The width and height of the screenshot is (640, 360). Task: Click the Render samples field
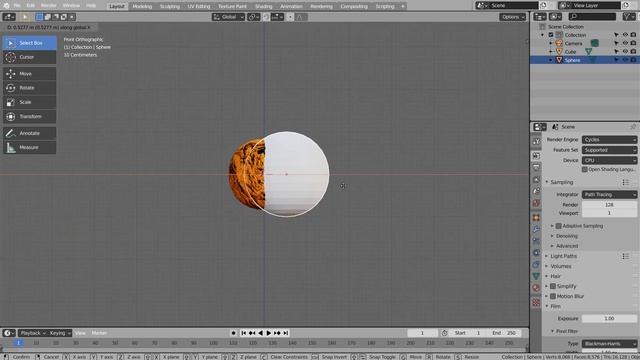tap(609, 205)
